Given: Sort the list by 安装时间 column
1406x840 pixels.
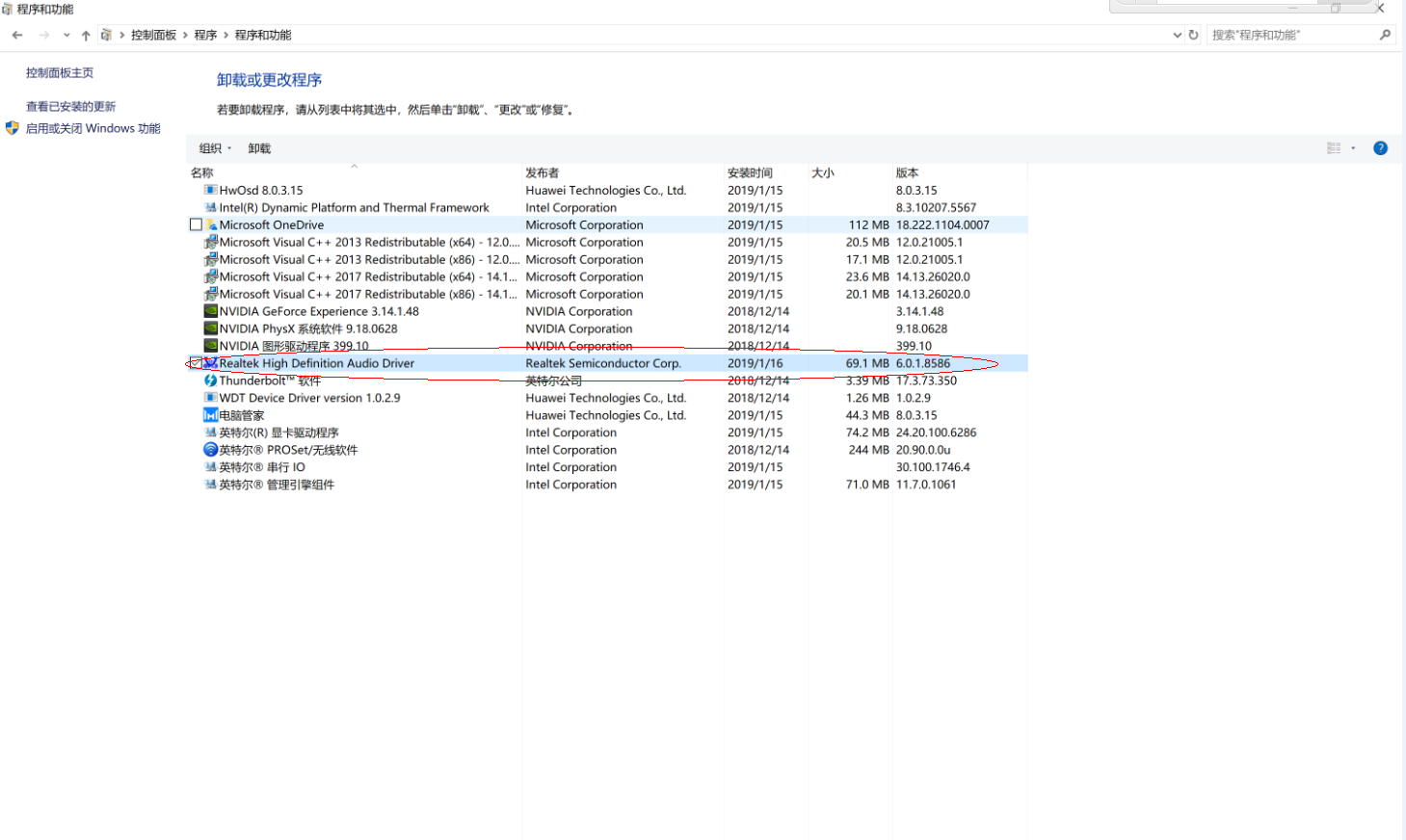Looking at the screenshot, I should (x=750, y=173).
